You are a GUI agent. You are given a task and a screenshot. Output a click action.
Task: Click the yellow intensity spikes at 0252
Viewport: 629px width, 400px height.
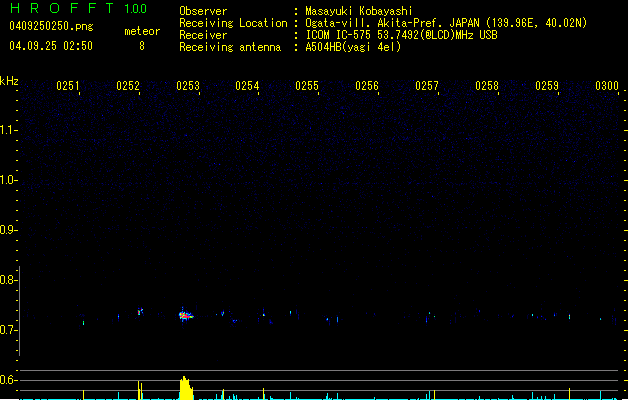pos(140,390)
